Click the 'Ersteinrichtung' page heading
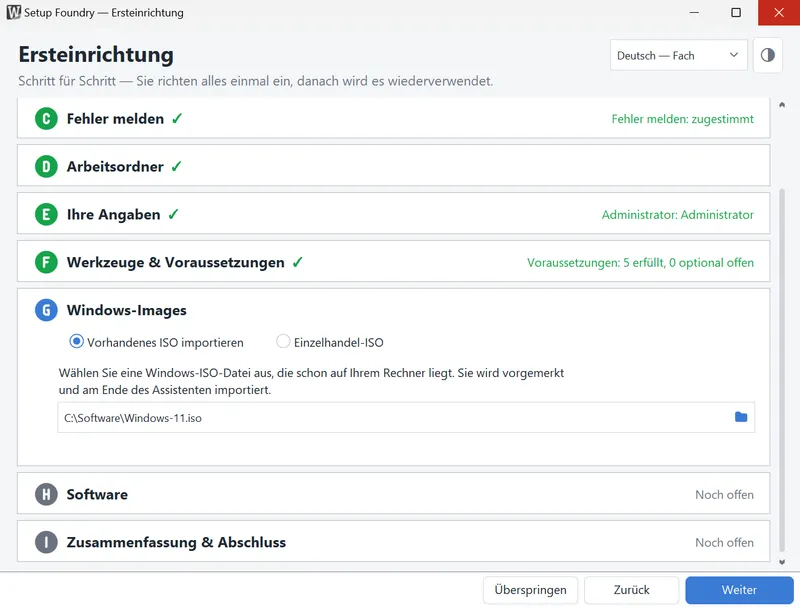The image size is (800, 608). pyautogui.click(x=96, y=55)
